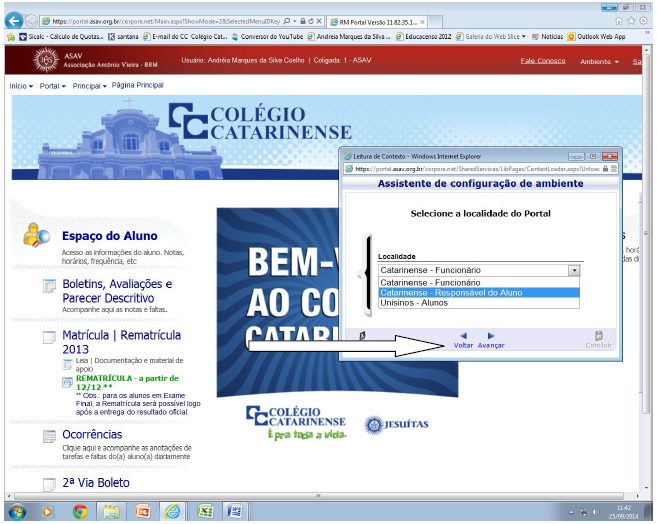Image resolution: width=657 pixels, height=524 pixels.
Task: Click the Espaço do Aluno user icon
Action: point(36,235)
